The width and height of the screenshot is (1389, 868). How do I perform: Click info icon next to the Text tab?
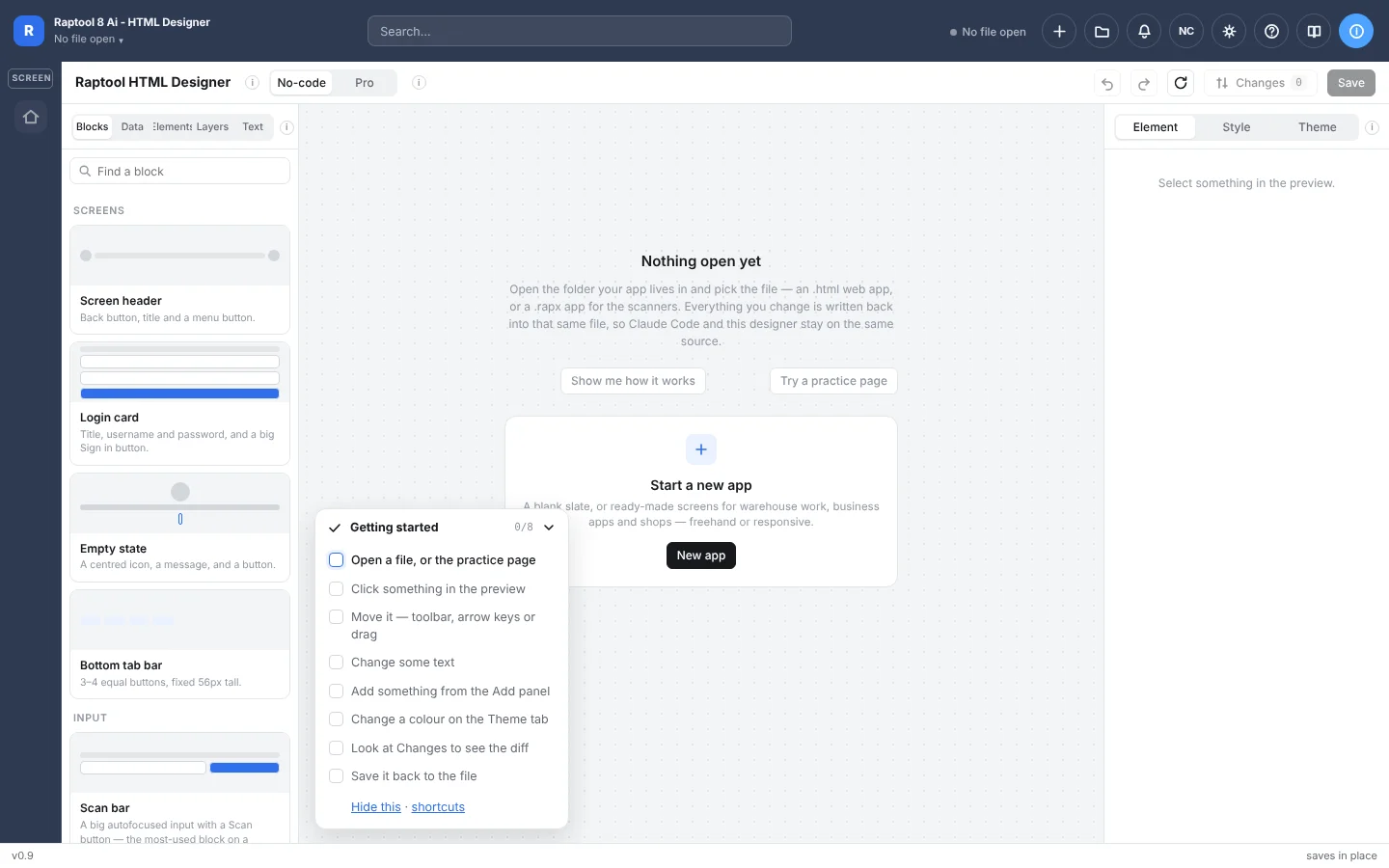[286, 127]
